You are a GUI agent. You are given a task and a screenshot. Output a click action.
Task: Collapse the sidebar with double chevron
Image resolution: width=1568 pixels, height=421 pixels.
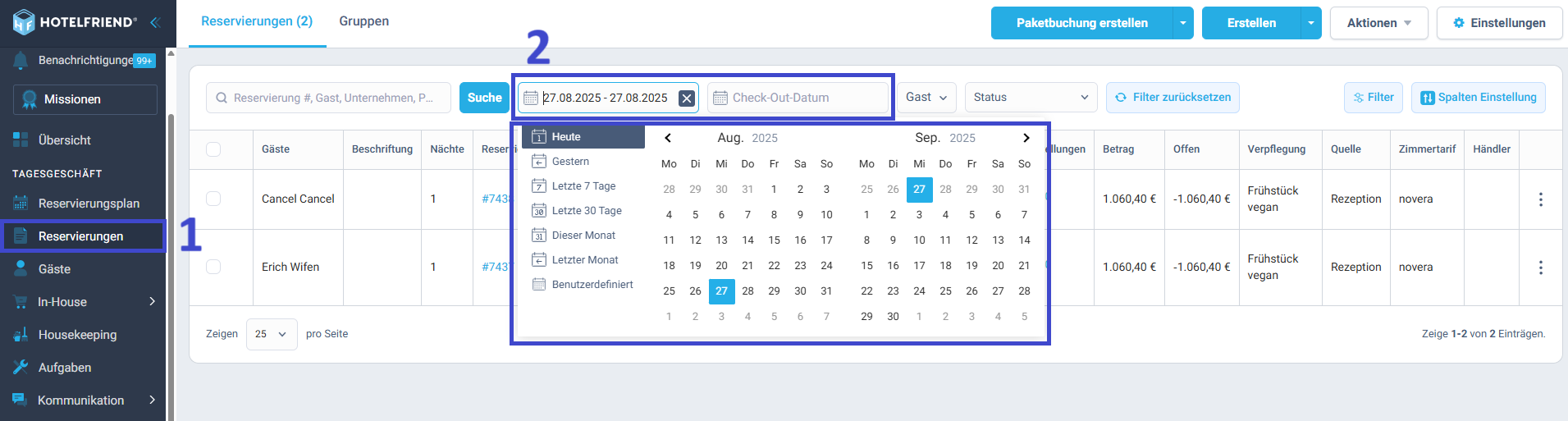[x=155, y=22]
